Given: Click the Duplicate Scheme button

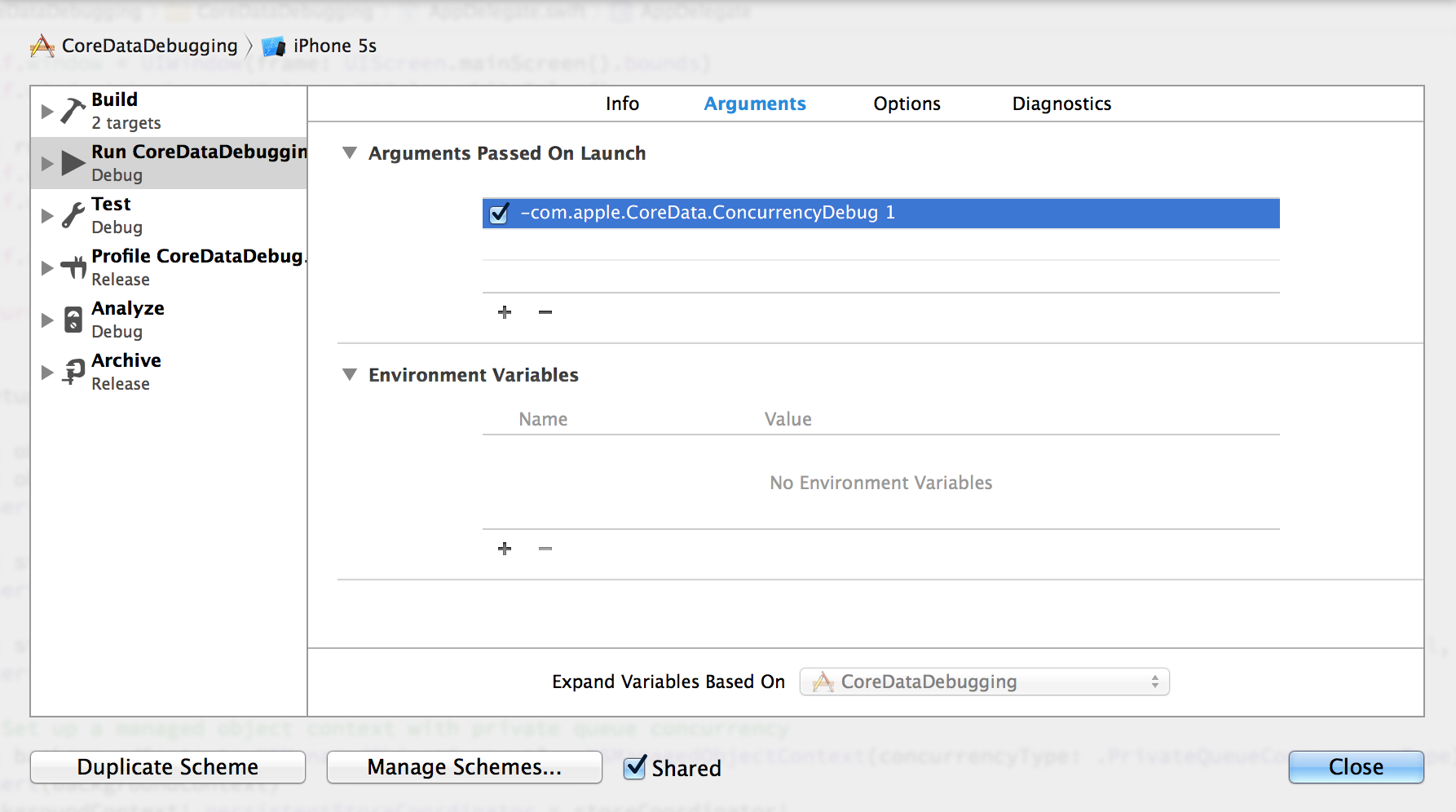Looking at the screenshot, I should pyautogui.click(x=168, y=767).
